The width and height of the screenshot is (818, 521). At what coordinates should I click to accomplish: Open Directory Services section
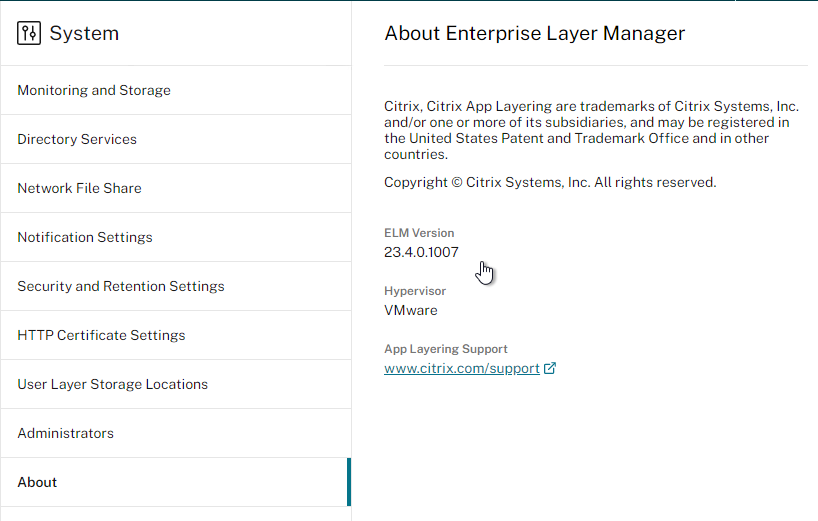coord(176,139)
